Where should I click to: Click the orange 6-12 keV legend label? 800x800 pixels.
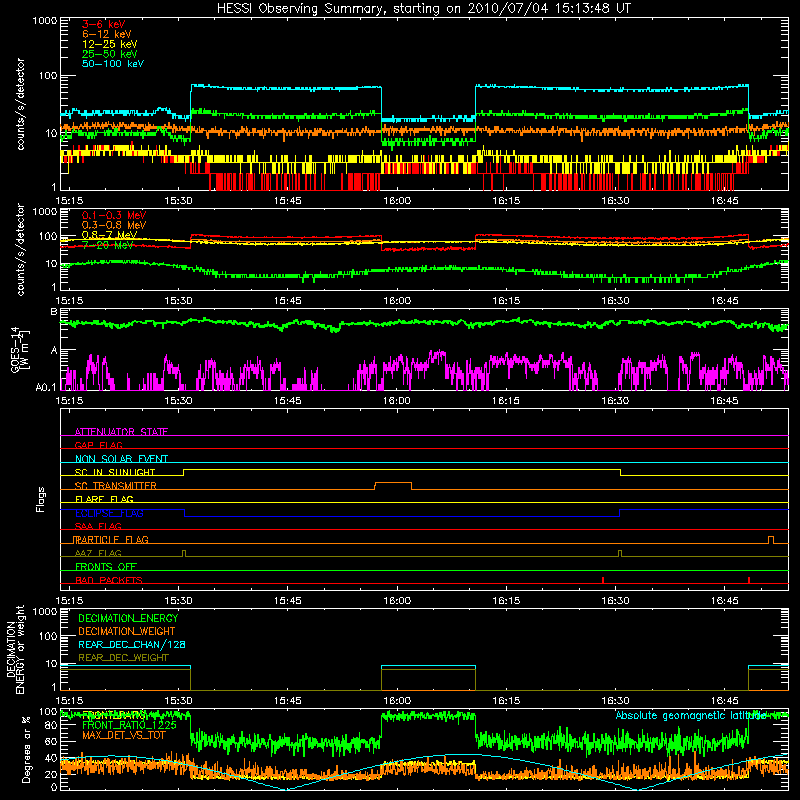click(106, 34)
